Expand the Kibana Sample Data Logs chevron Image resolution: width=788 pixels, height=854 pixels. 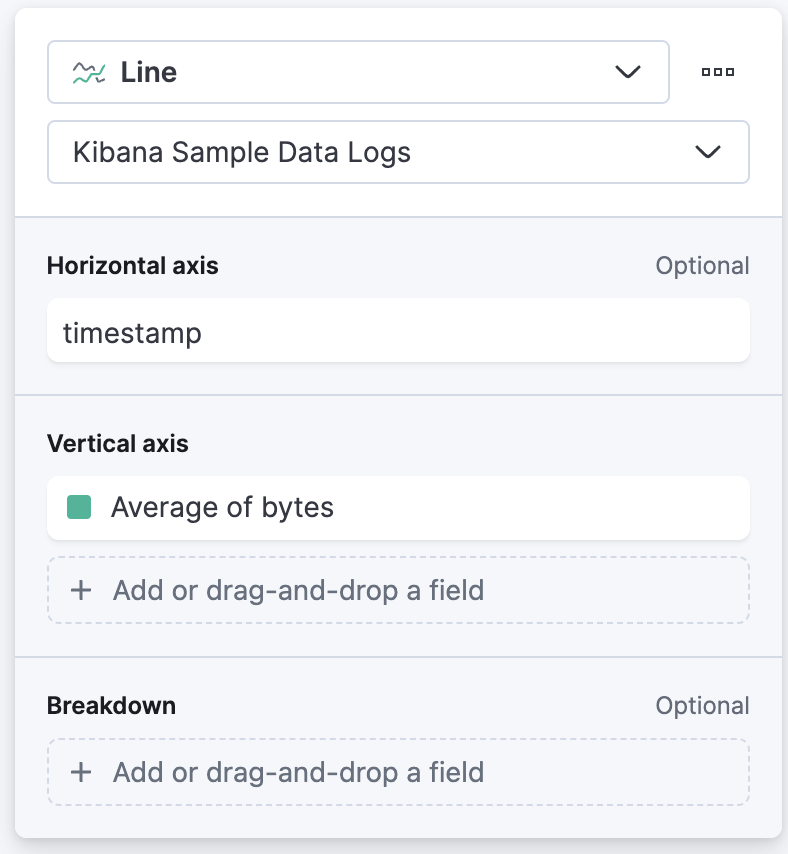pyautogui.click(x=707, y=151)
